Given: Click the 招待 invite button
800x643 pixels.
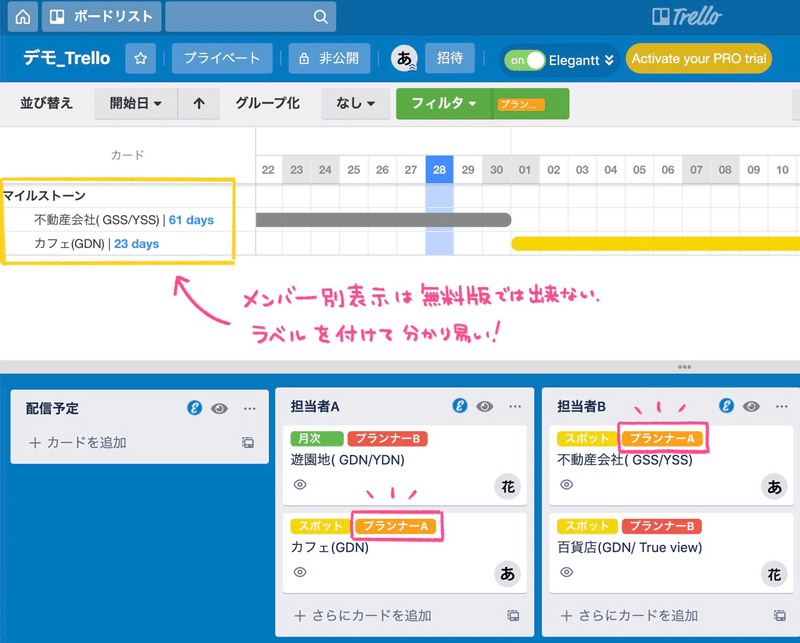Looking at the screenshot, I should [449, 58].
